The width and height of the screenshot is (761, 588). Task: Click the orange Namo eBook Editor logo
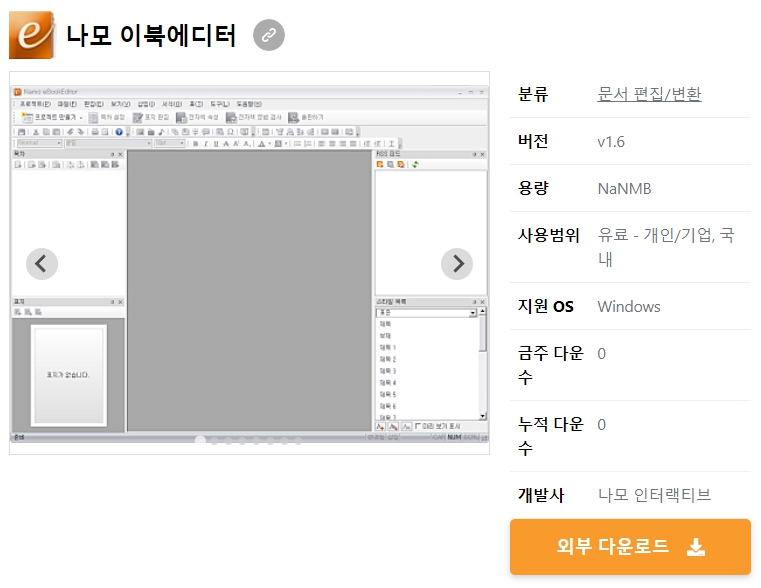click(x=32, y=35)
